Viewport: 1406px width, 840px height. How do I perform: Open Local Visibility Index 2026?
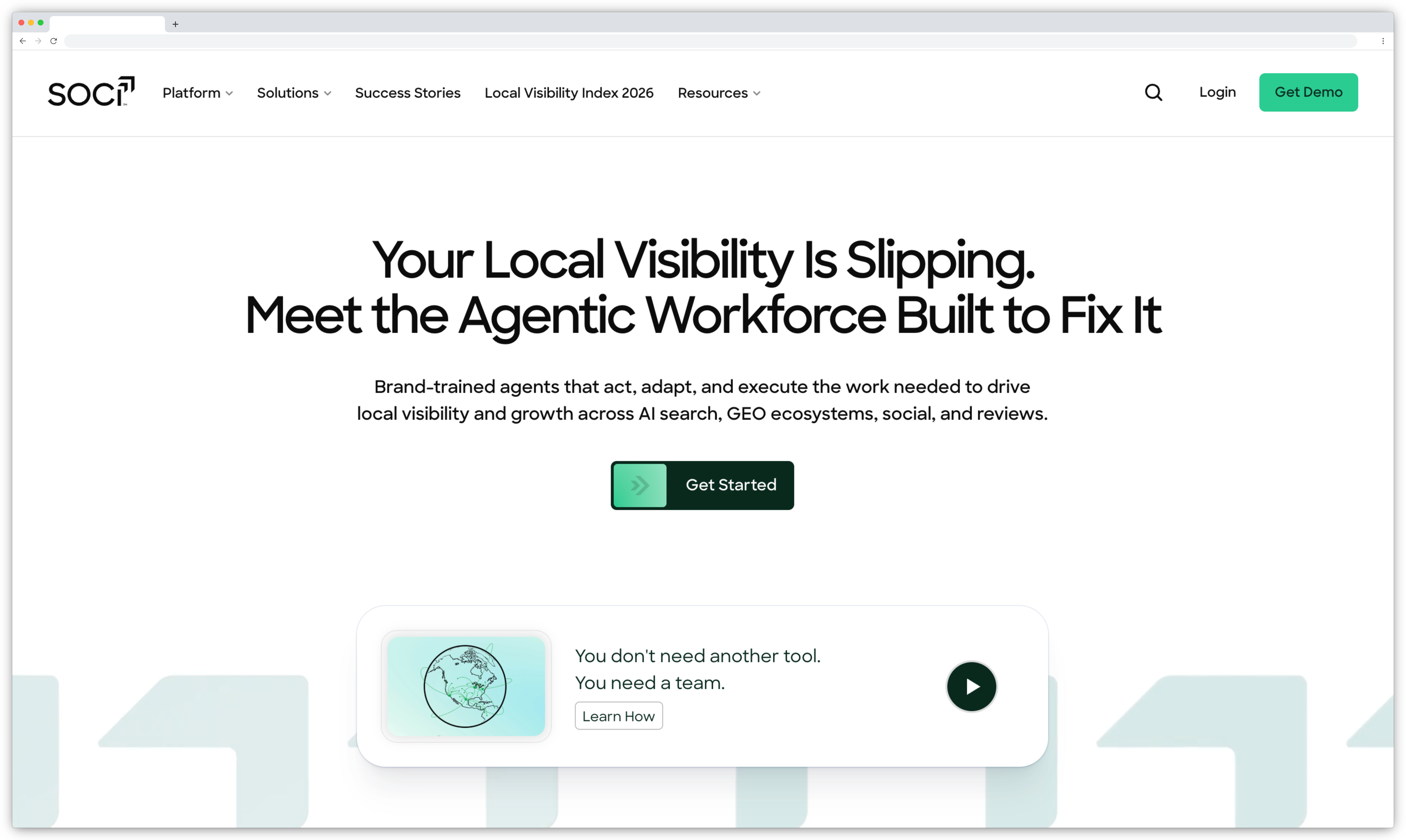tap(569, 93)
